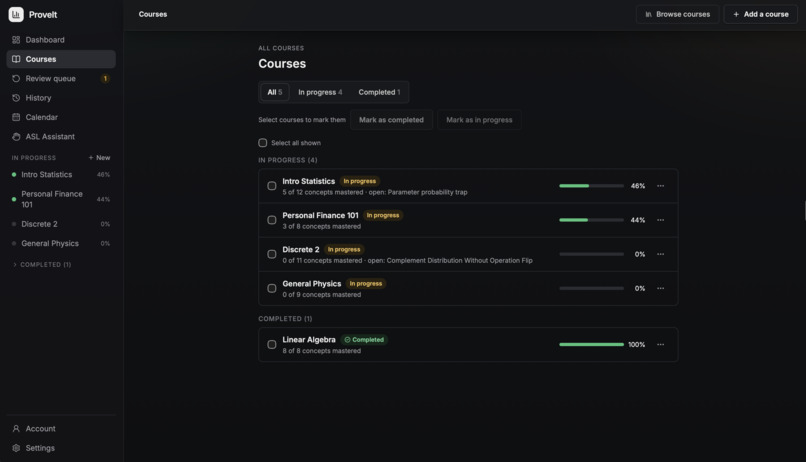This screenshot has width=806, height=462.
Task: Check the Personal Finance 101 course checkbox
Action: 272,220
